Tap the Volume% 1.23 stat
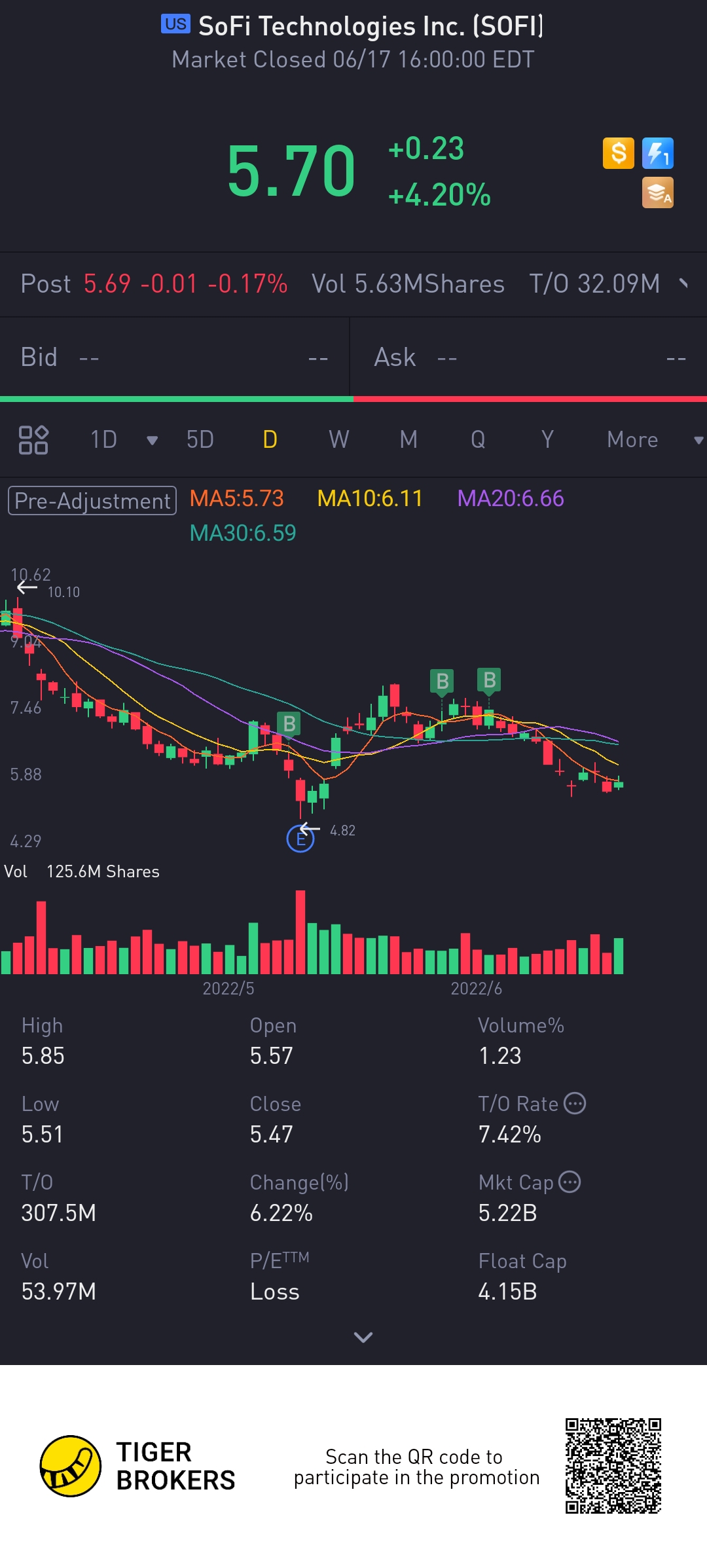Screen dimensions: 707x1568 click(x=521, y=1041)
